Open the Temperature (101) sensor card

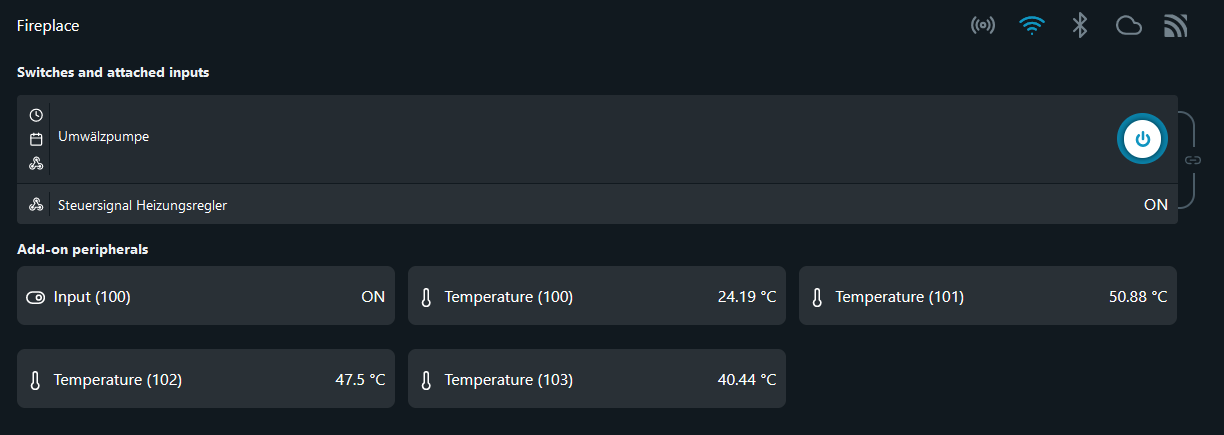pos(988,296)
